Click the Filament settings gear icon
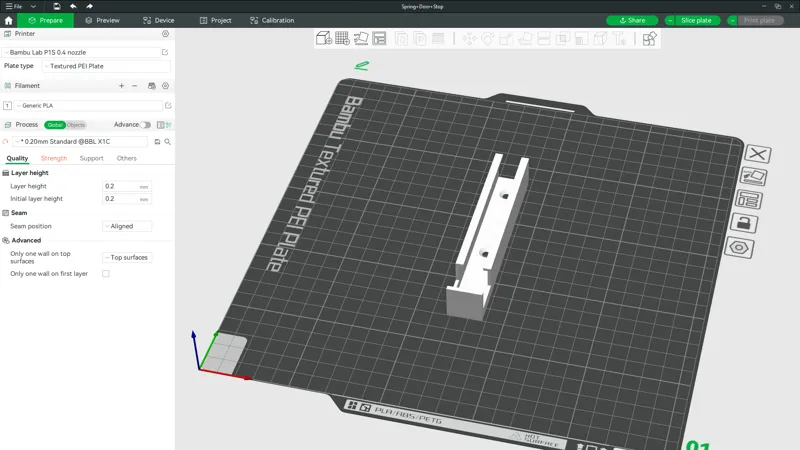 165,86
